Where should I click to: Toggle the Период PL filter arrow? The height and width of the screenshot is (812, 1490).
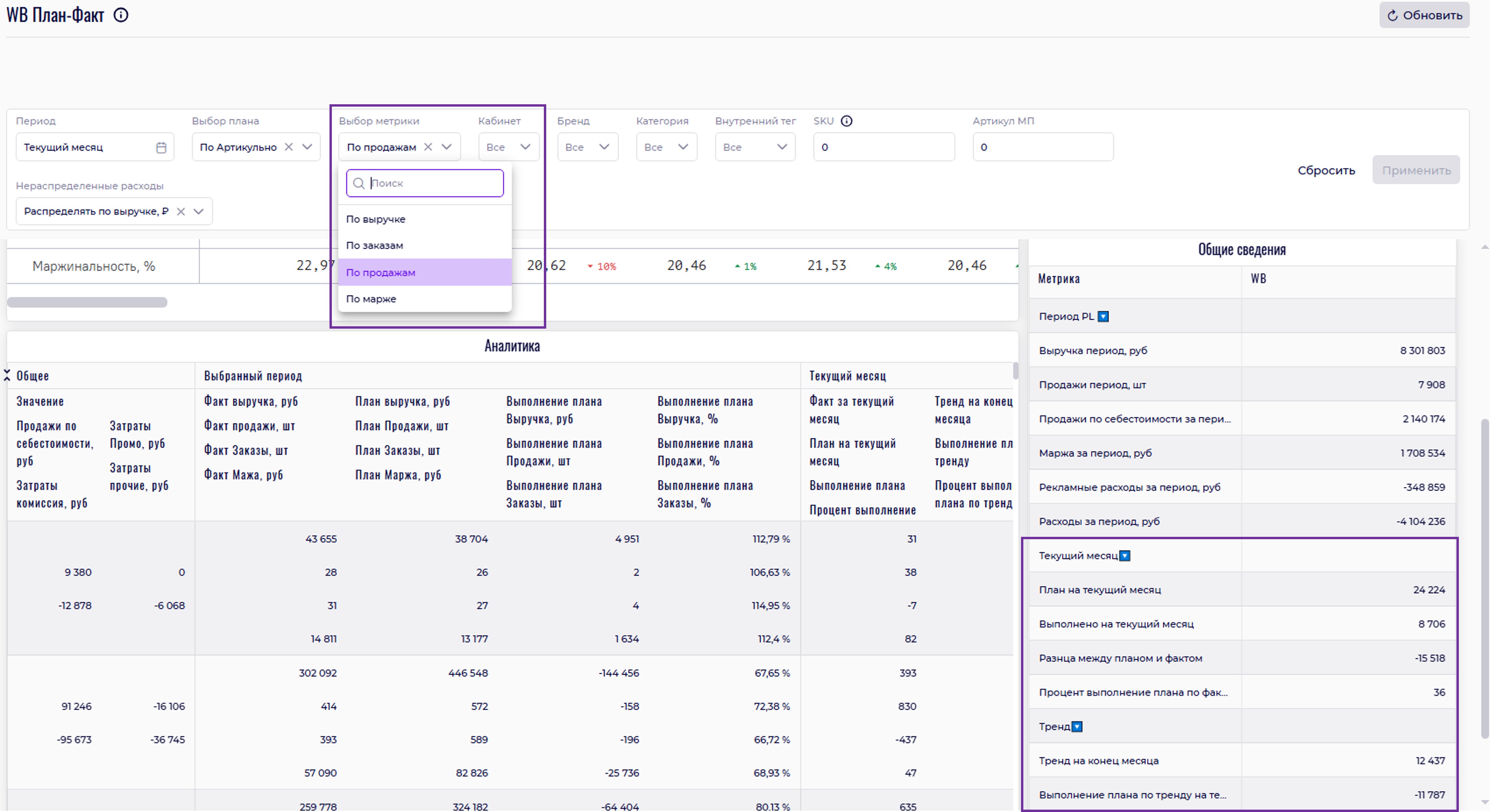(x=1103, y=317)
